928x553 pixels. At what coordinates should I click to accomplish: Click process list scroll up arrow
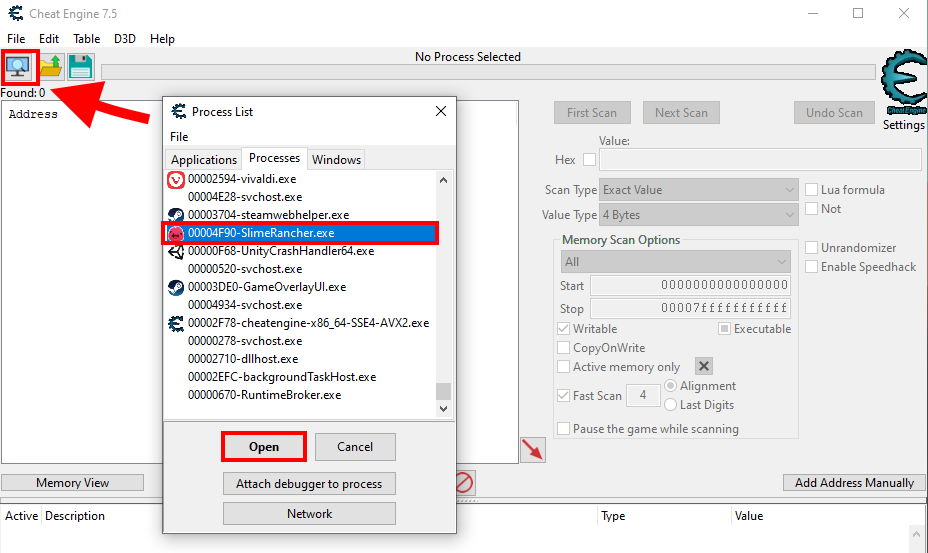[443, 180]
